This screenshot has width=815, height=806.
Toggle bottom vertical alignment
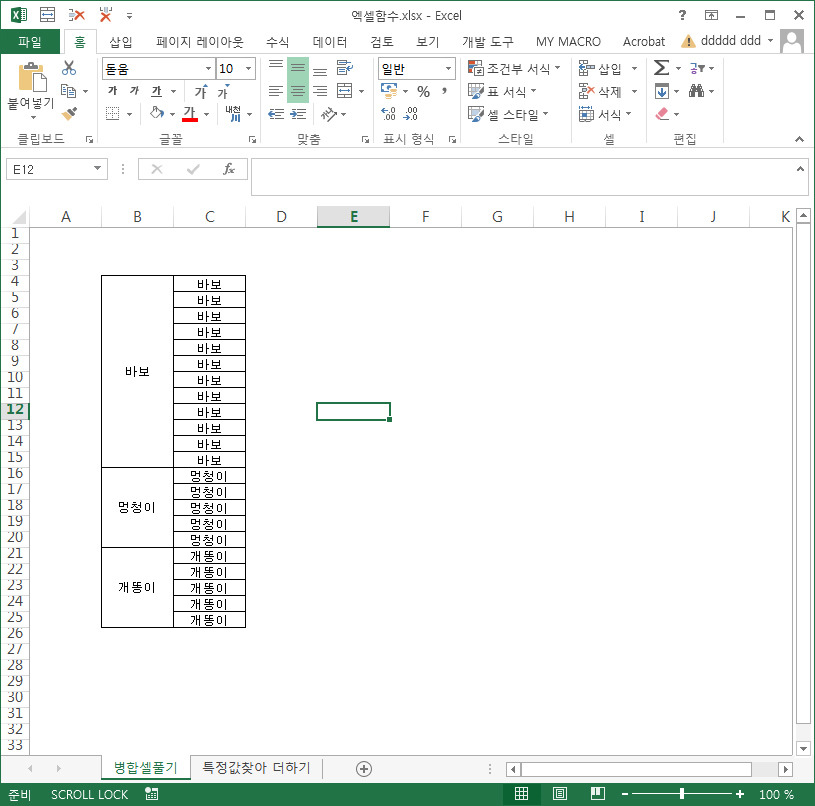click(320, 70)
